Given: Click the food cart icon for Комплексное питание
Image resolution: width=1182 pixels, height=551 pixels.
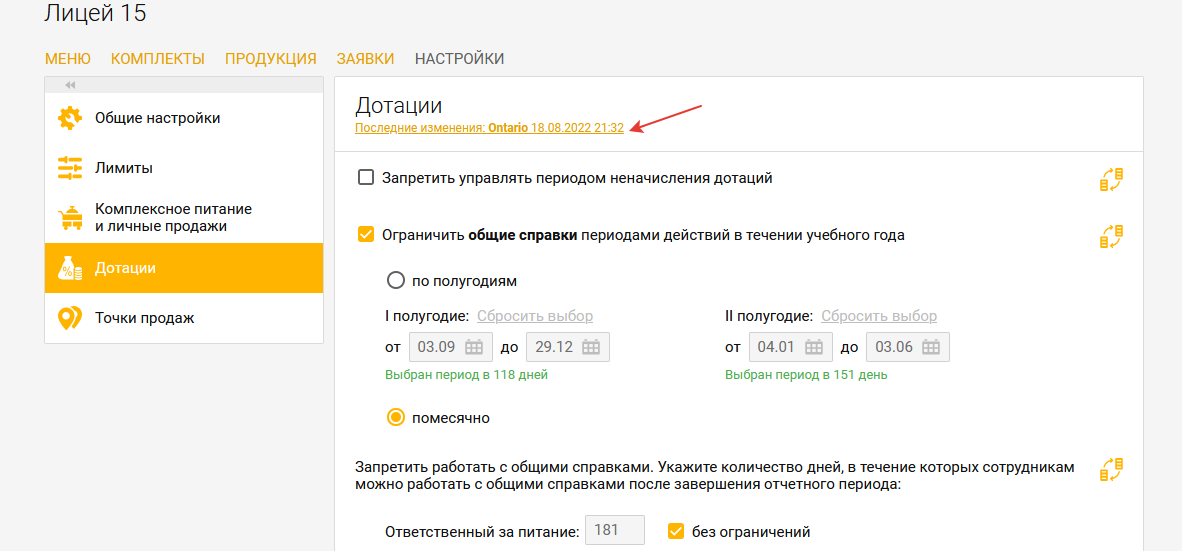Looking at the screenshot, I should [x=70, y=218].
